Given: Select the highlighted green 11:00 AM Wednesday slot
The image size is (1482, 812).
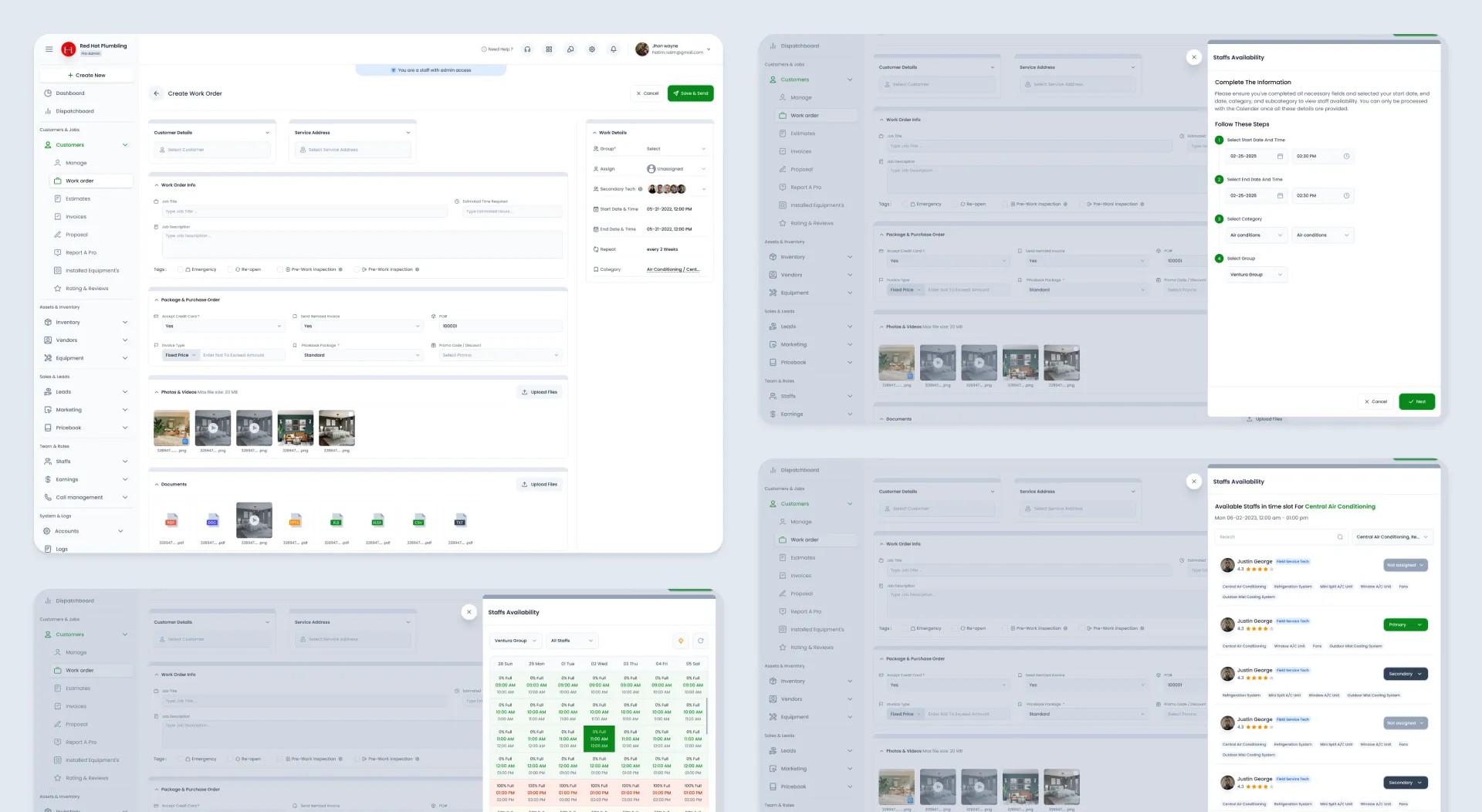Looking at the screenshot, I should tap(599, 739).
